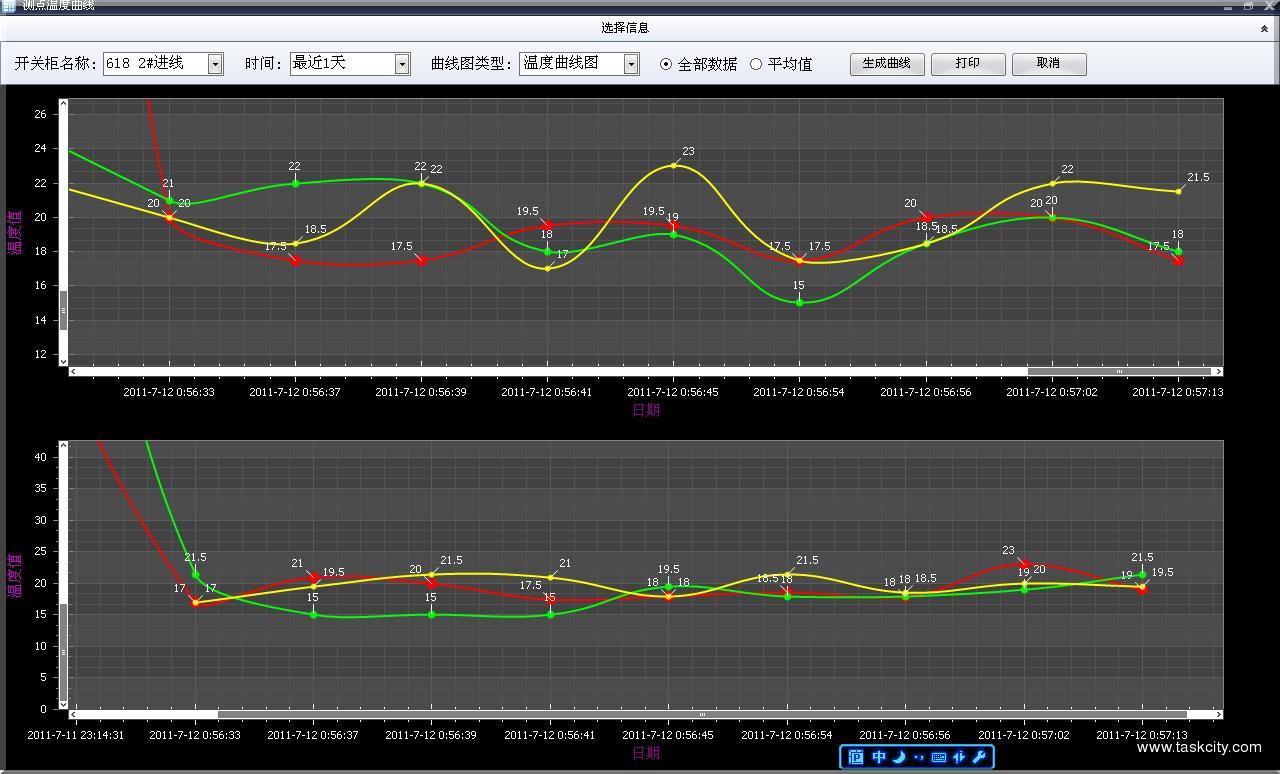Viewport: 1280px width, 774px height.
Task: Click the bottom chart's vertical scrollbar down arrow
Action: [x=63, y=704]
